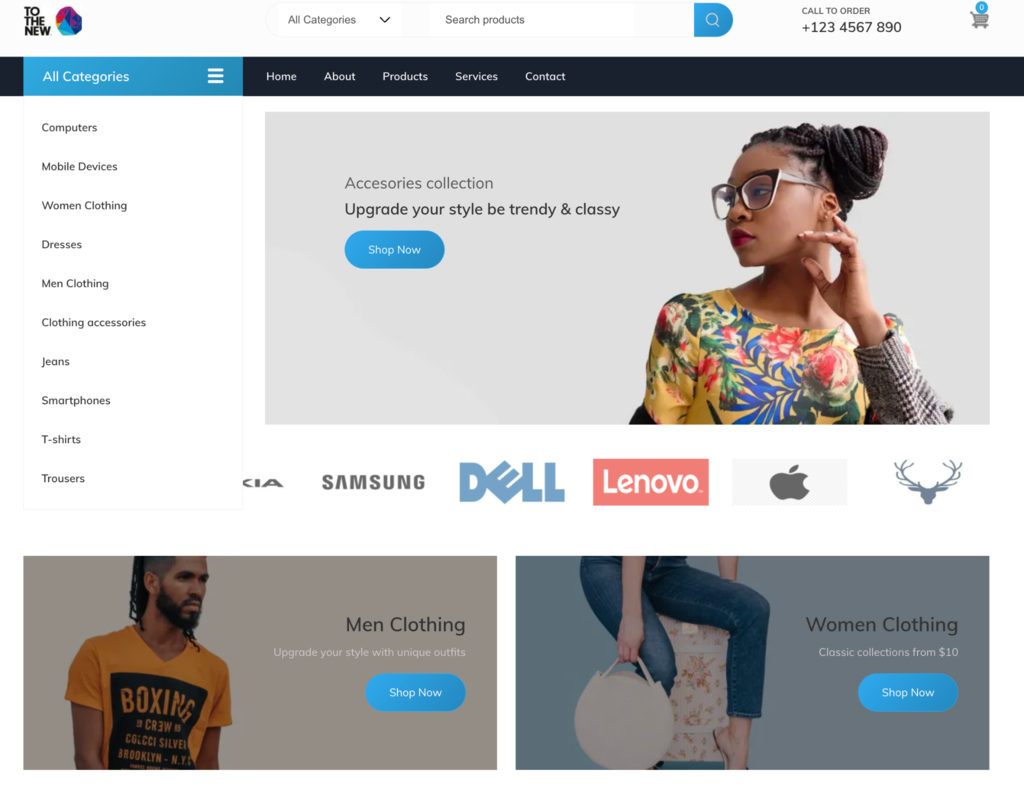Image resolution: width=1024 pixels, height=798 pixels.
Task: Select the Dell brand logo
Action: (x=512, y=482)
